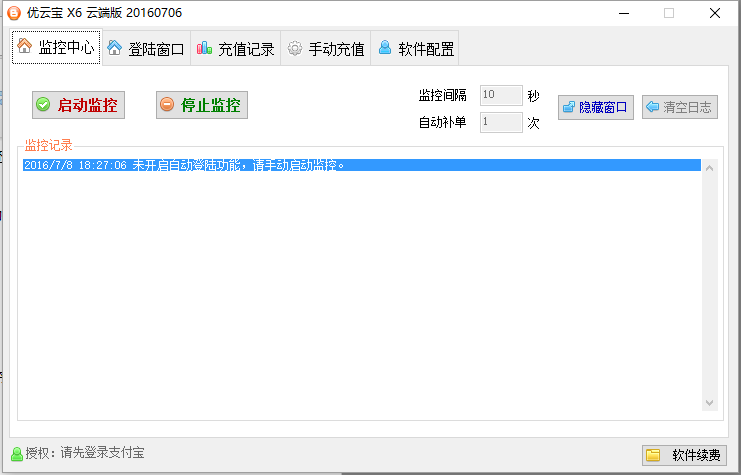The width and height of the screenshot is (741, 475).
Task: Click the house icon on 监控中心 tab
Action: 26,48
